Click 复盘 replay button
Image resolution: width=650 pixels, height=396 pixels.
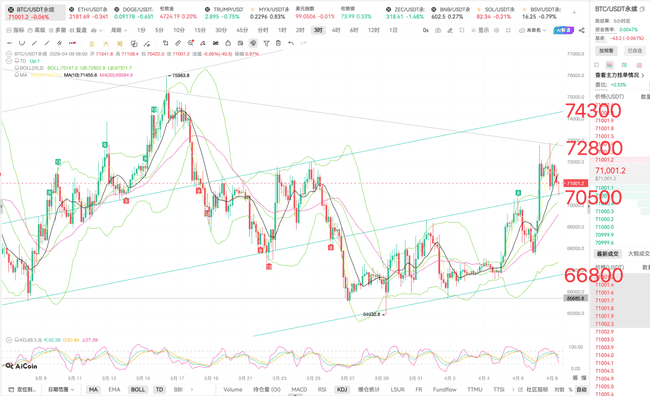(x=78, y=30)
